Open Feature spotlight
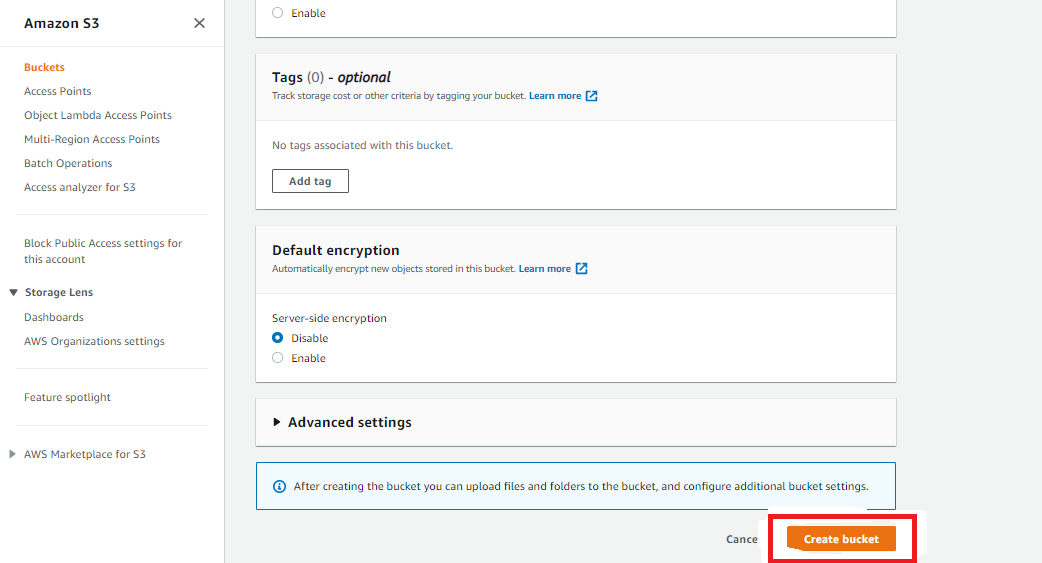 [67, 397]
